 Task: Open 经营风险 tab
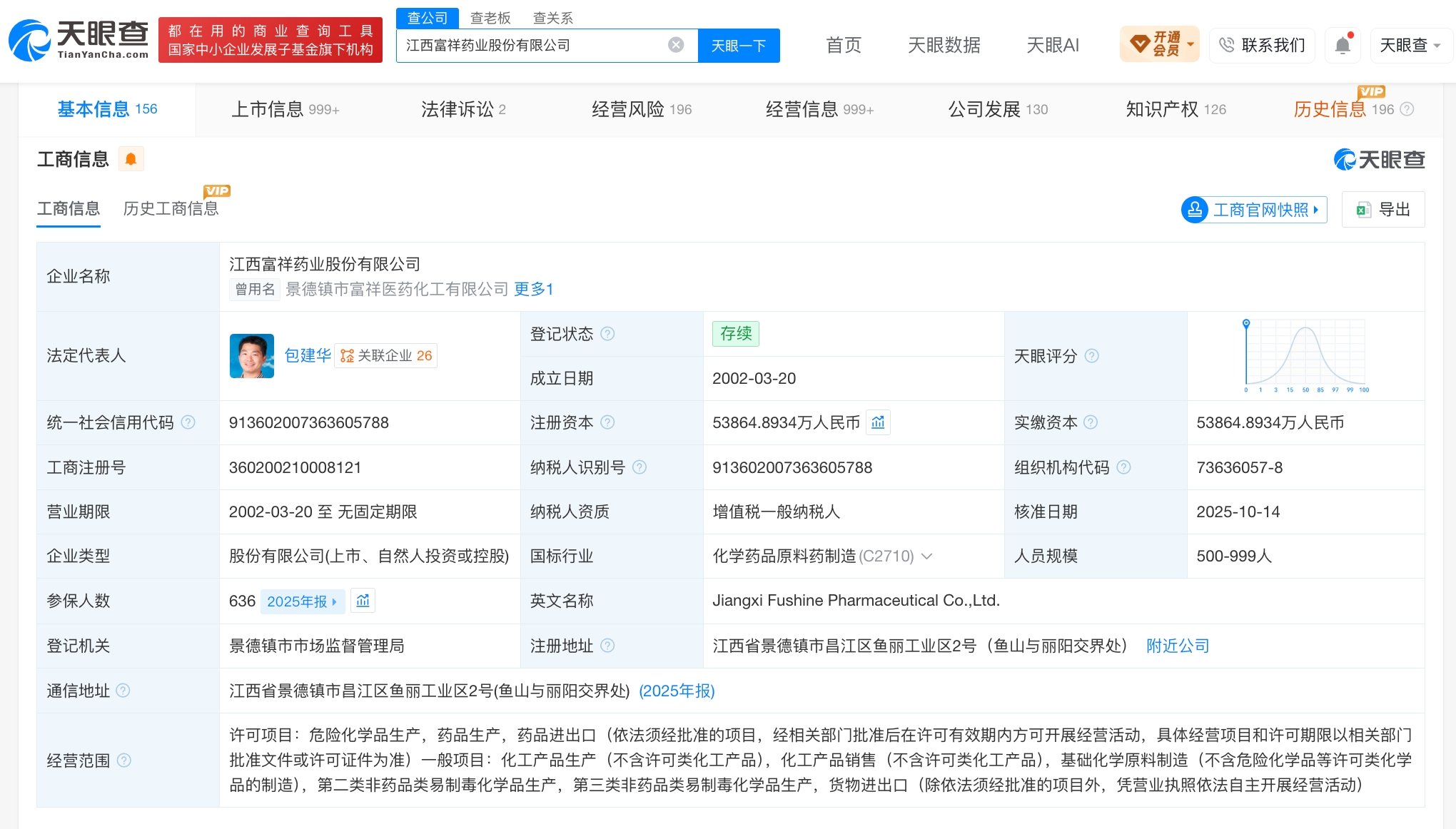(x=642, y=109)
